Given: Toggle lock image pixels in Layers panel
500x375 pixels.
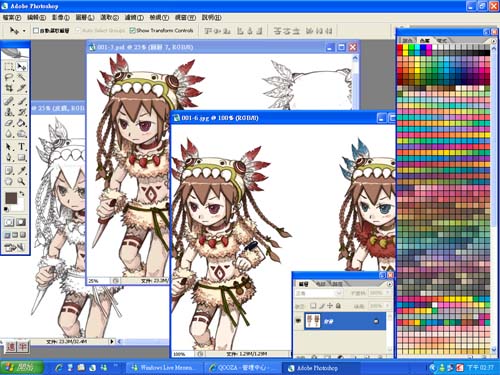Looking at the screenshot, I should tap(322, 305).
